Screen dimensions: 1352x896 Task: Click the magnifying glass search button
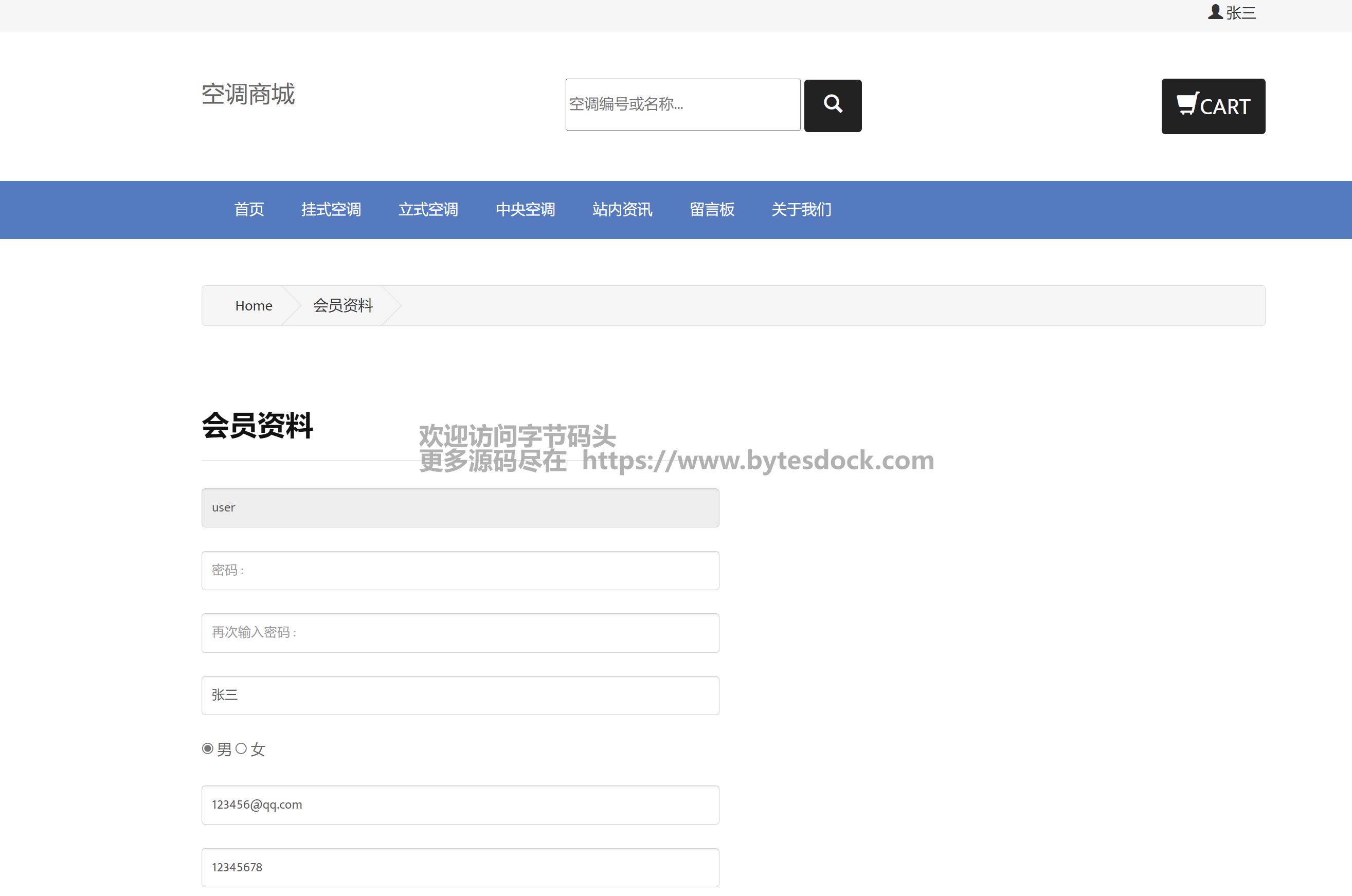[x=833, y=105]
